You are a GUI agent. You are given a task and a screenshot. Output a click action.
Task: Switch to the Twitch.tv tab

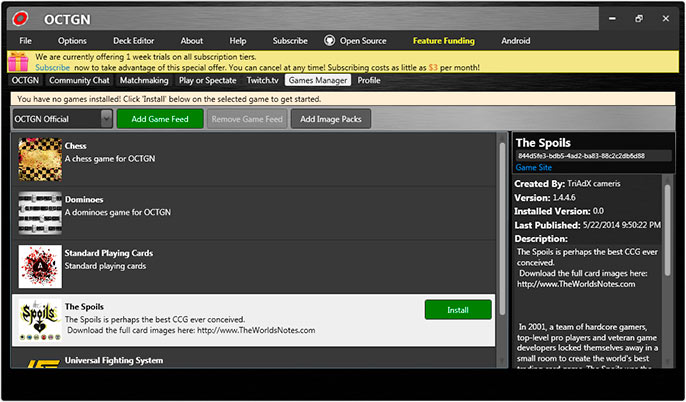262,80
